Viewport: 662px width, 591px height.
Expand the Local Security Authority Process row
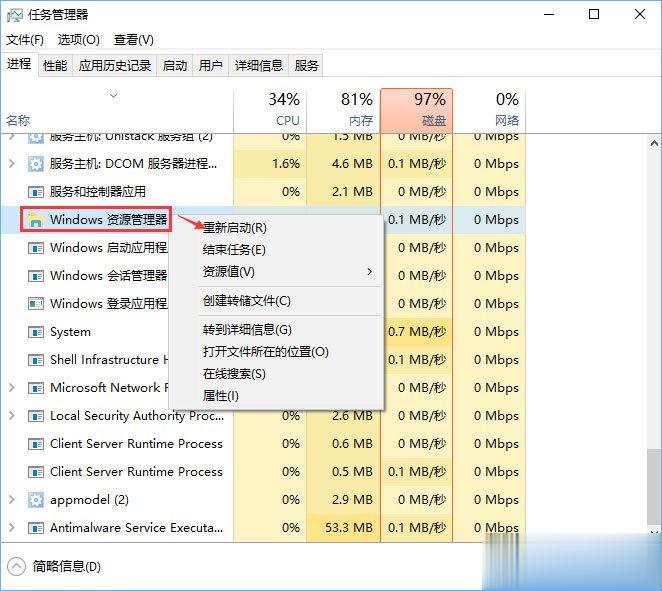[x=12, y=416]
